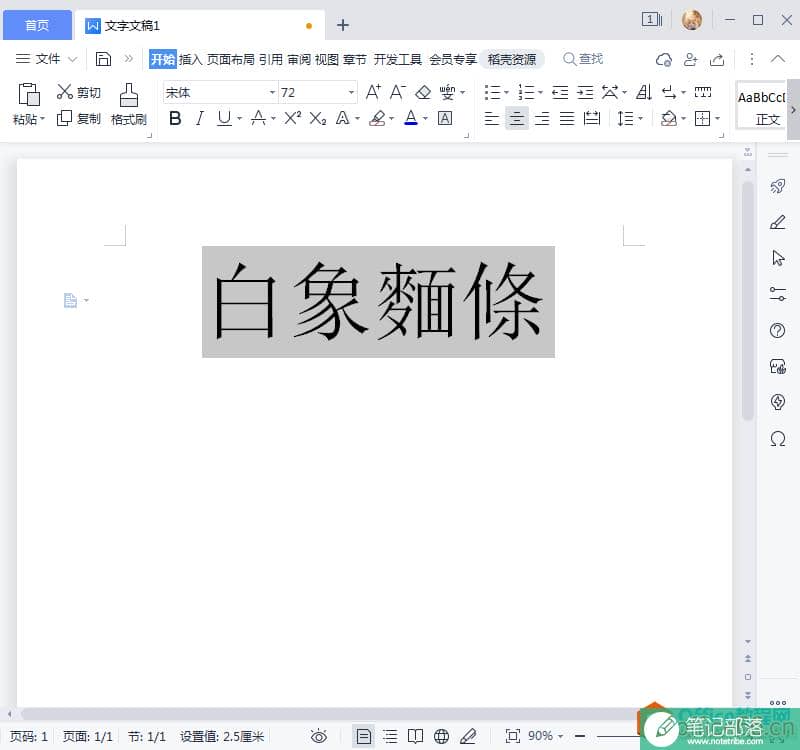
Task: Switch to the 引用 (References) tab
Action: tap(270, 60)
